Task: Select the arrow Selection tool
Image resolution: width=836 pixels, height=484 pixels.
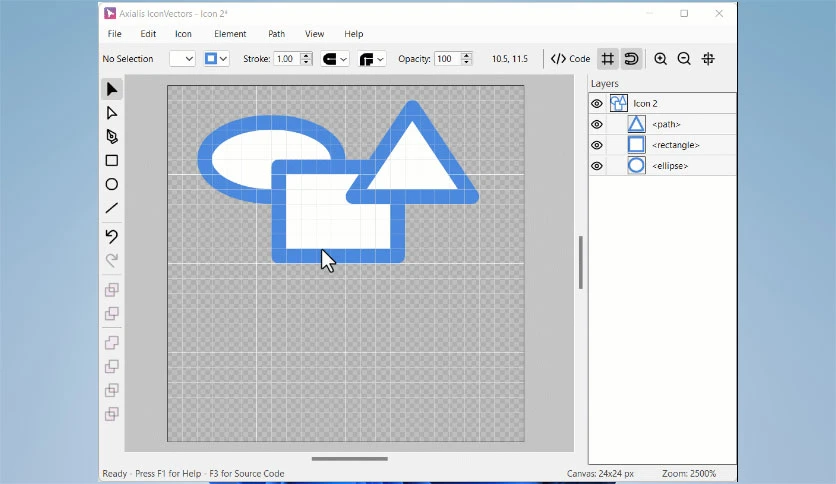Action: 111,89
